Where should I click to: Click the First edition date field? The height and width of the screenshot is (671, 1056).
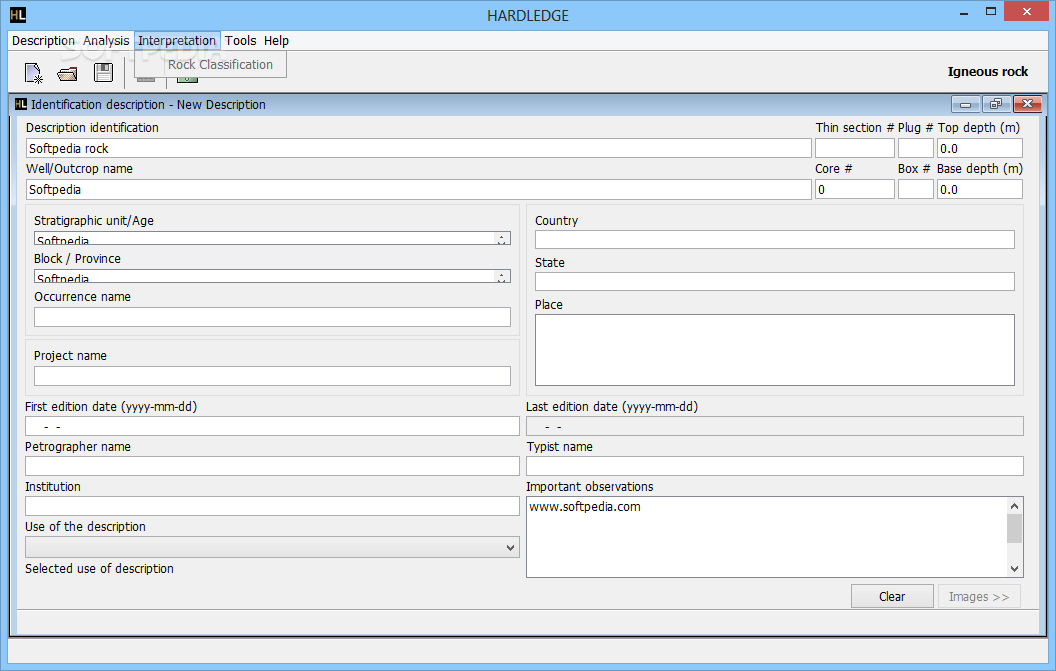pyautogui.click(x=272, y=426)
